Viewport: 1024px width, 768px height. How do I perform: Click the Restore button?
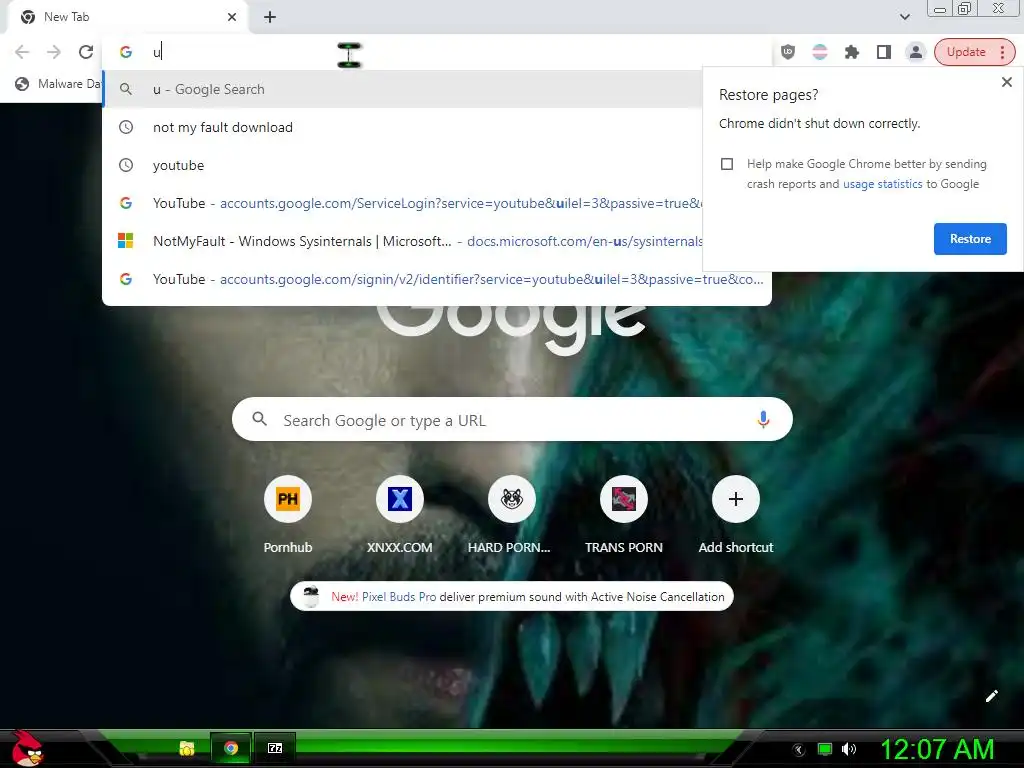pyautogui.click(x=970, y=239)
